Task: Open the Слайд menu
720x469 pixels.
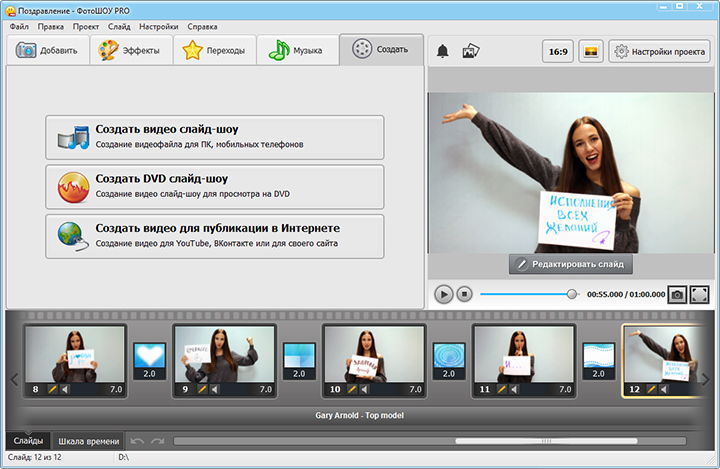Action: pyautogui.click(x=119, y=27)
